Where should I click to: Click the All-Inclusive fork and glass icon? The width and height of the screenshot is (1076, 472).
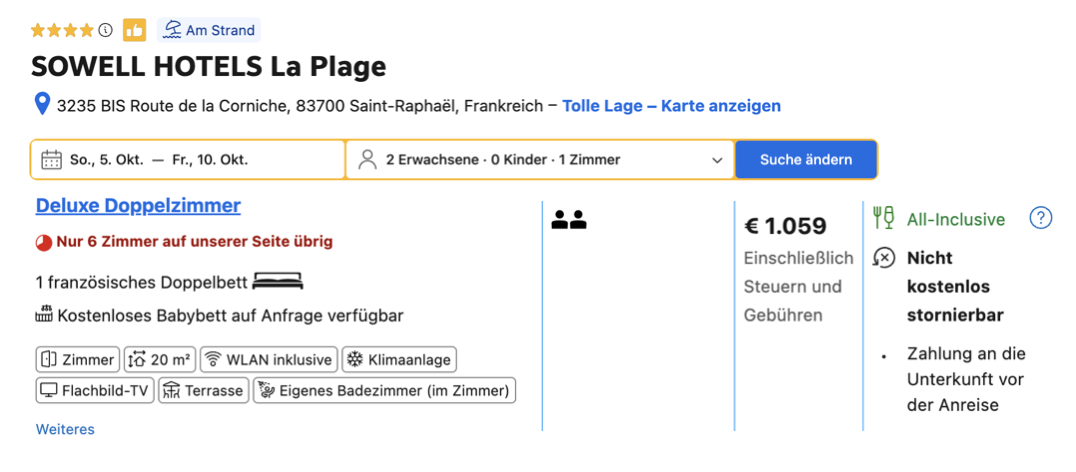click(x=884, y=217)
